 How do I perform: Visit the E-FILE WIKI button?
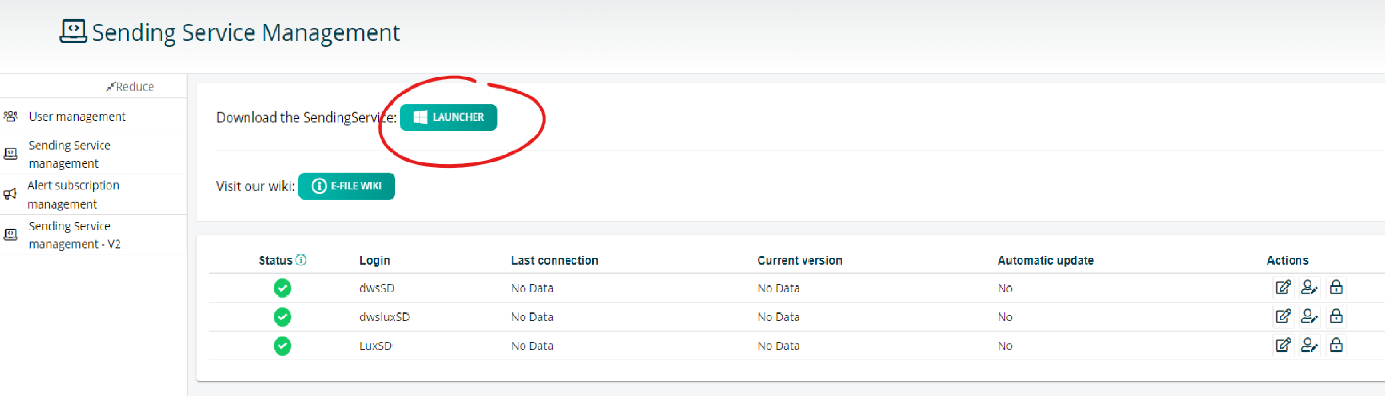[346, 186]
